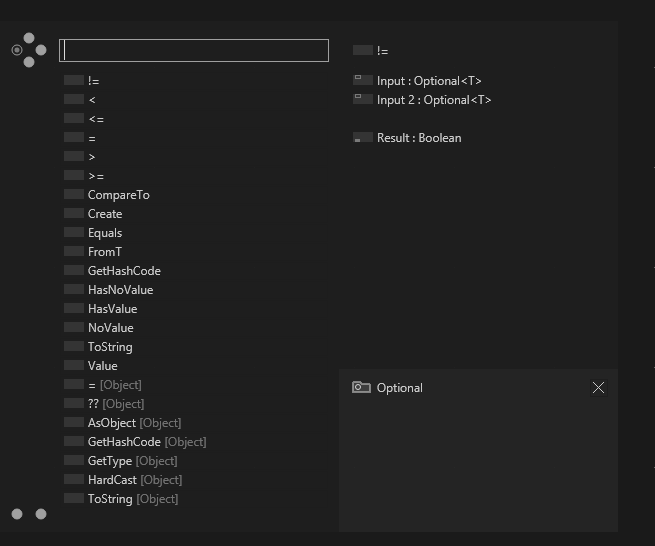This screenshot has height=546, width=655.
Task: Select the CompareTo entry
Action: [x=118, y=195]
